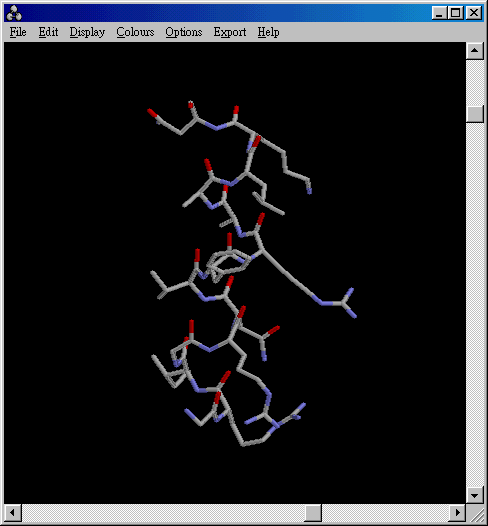
Task: Click horizontal scrollbar track left of thumb
Action: (x=163, y=513)
